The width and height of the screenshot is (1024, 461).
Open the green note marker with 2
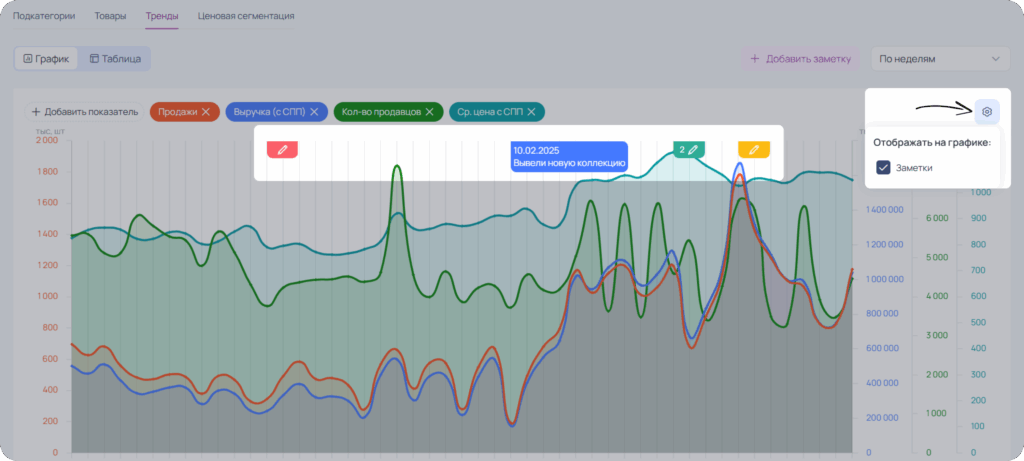[688, 150]
